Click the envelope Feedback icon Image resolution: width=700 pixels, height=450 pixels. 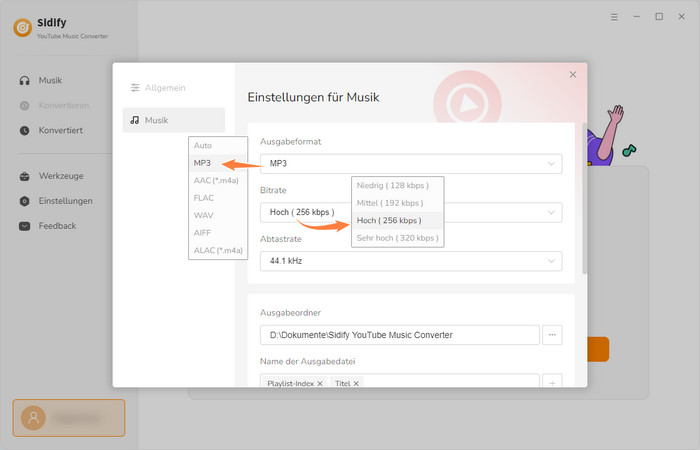click(25, 226)
